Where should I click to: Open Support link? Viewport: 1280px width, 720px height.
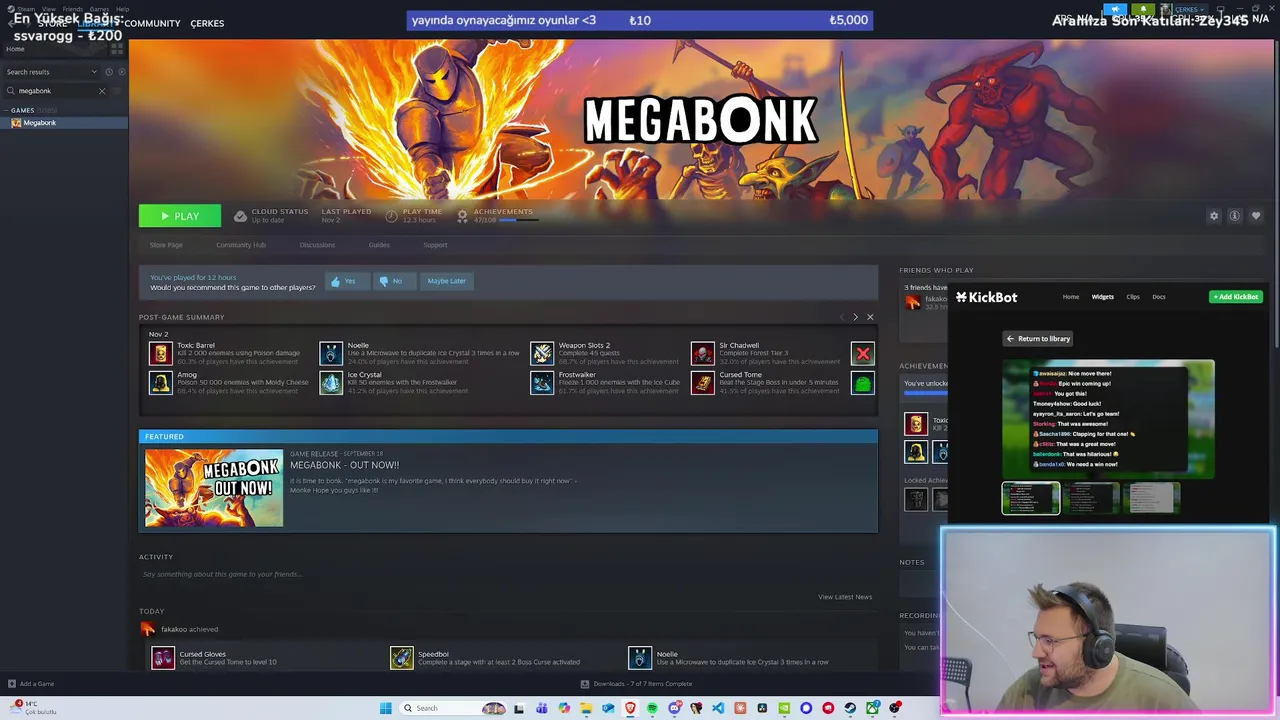tap(435, 245)
